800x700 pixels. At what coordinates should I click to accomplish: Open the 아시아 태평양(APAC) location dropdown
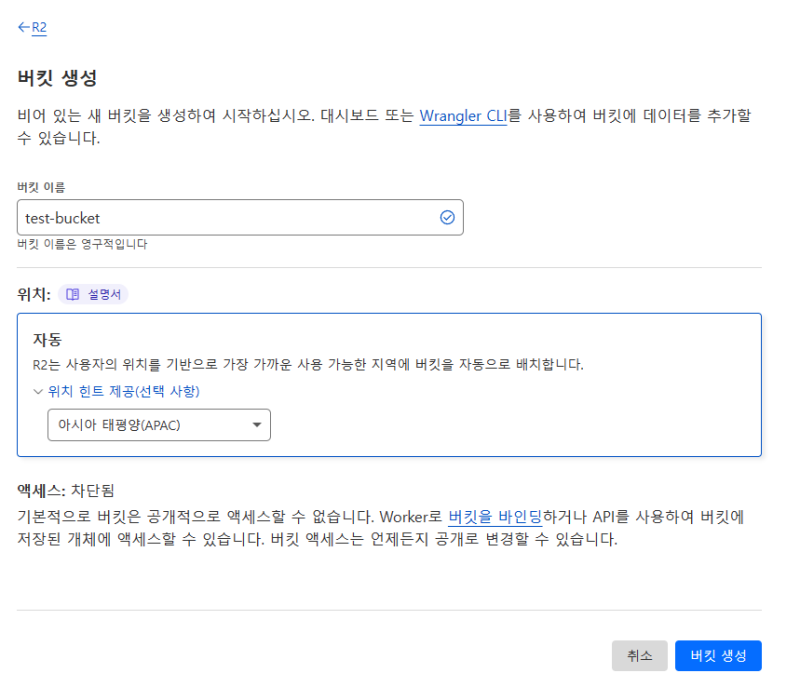click(159, 425)
